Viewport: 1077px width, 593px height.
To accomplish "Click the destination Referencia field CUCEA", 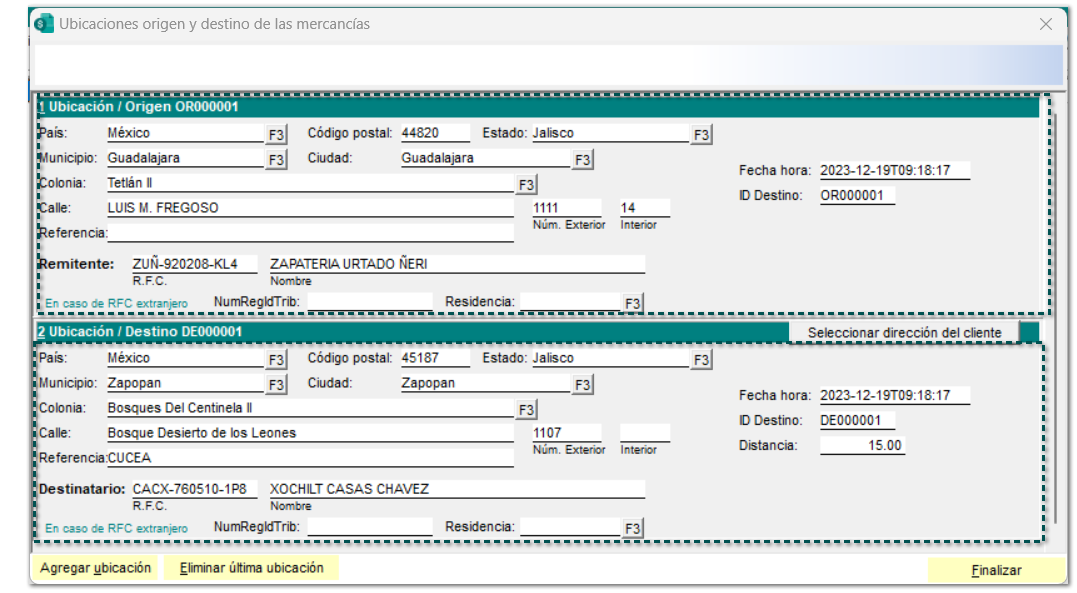I will pyautogui.click(x=310, y=458).
